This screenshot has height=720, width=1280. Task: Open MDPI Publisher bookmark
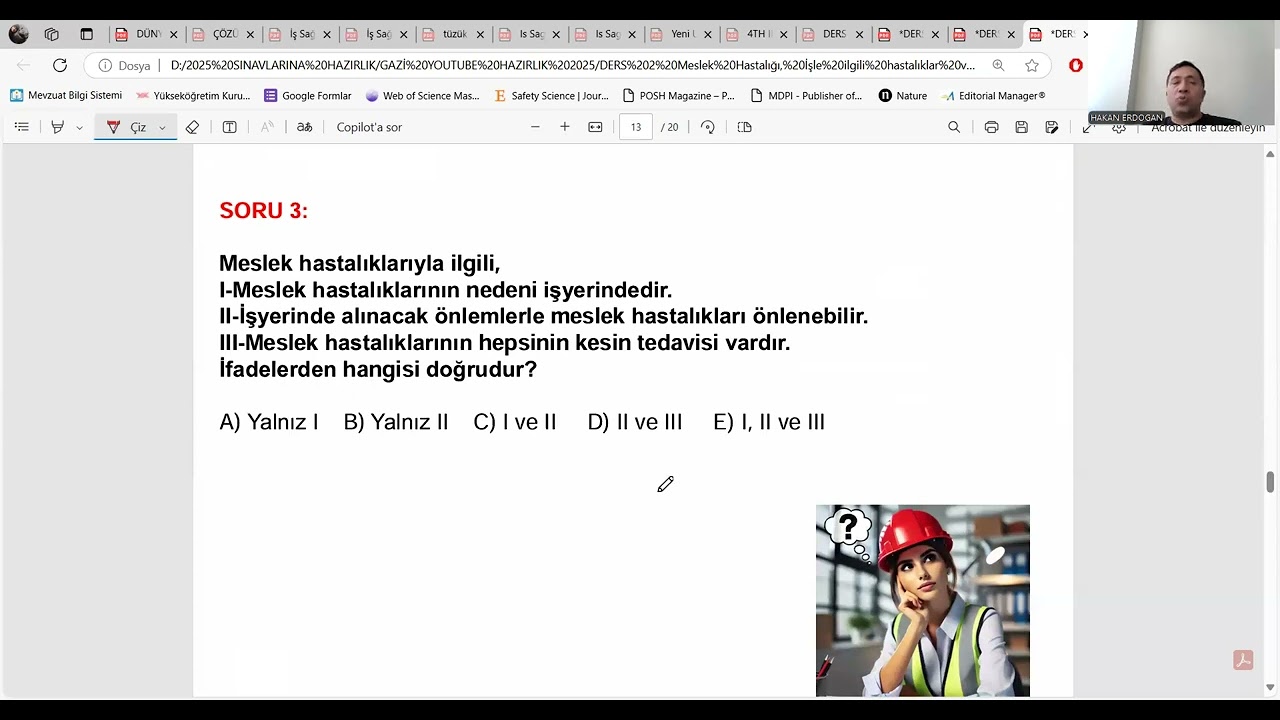pyautogui.click(x=806, y=96)
